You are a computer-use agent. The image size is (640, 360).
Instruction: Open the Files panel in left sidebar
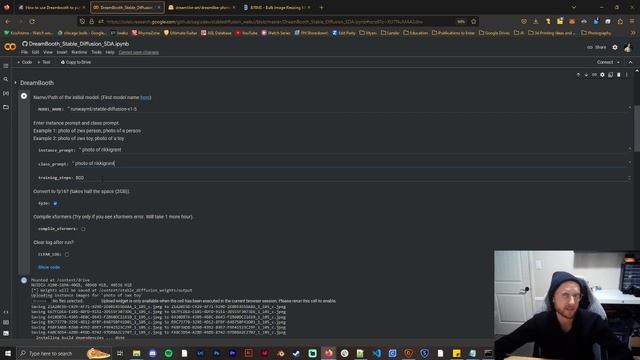click(x=6, y=107)
